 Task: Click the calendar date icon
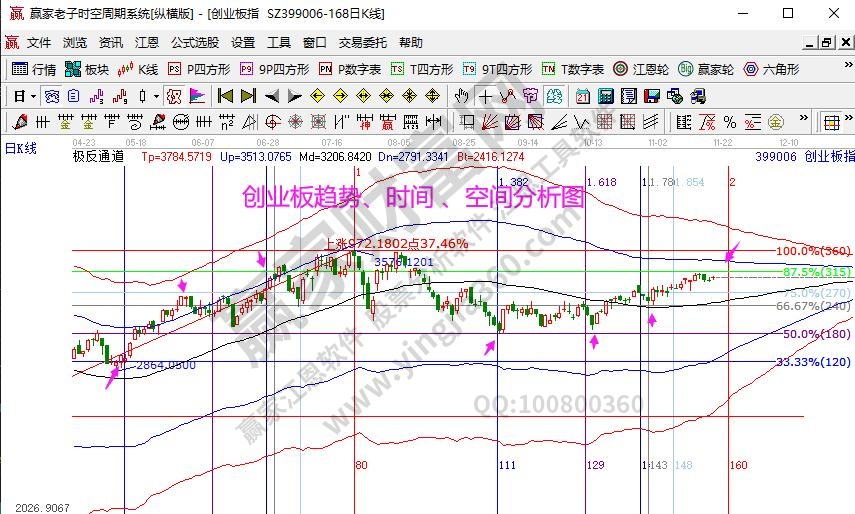point(582,96)
